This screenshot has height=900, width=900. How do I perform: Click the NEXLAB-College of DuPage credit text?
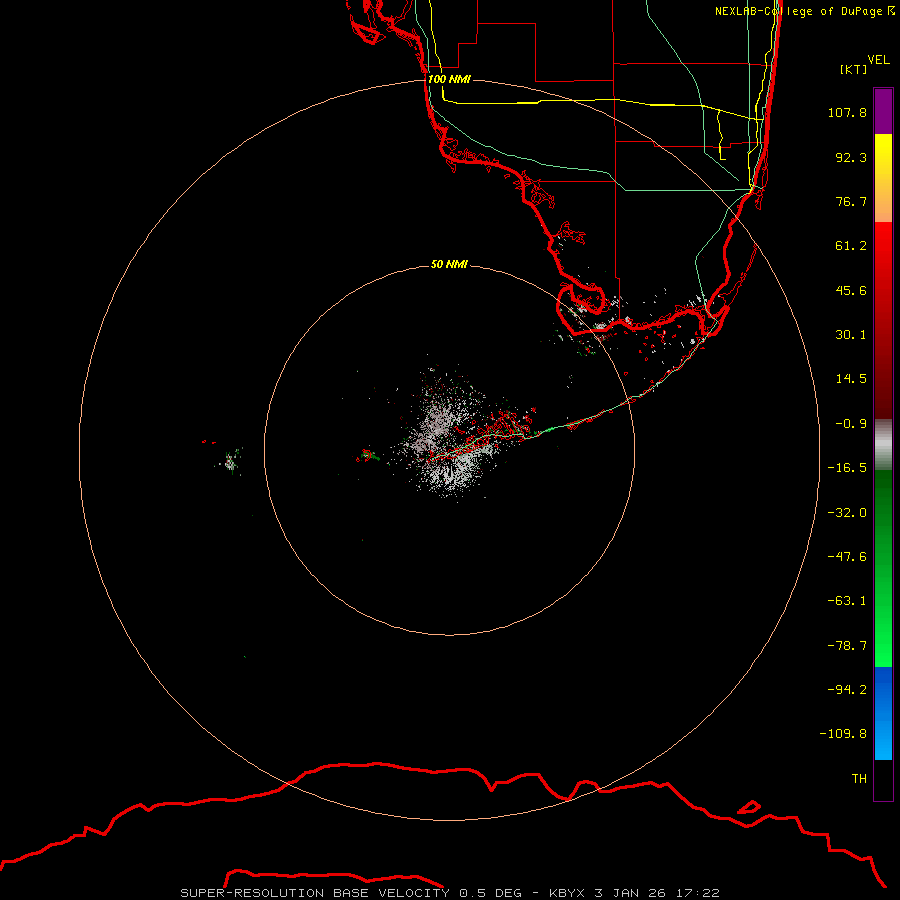(804, 11)
